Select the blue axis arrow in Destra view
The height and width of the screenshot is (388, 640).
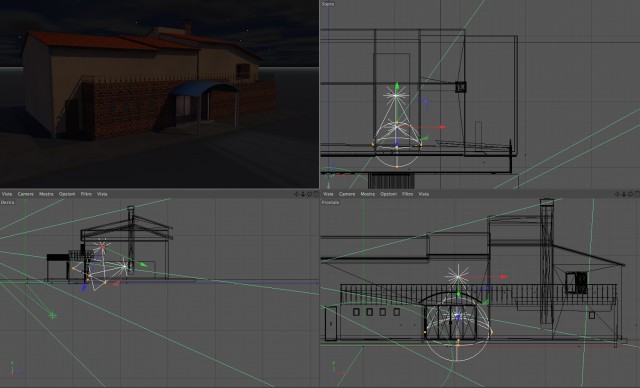(x=84, y=288)
